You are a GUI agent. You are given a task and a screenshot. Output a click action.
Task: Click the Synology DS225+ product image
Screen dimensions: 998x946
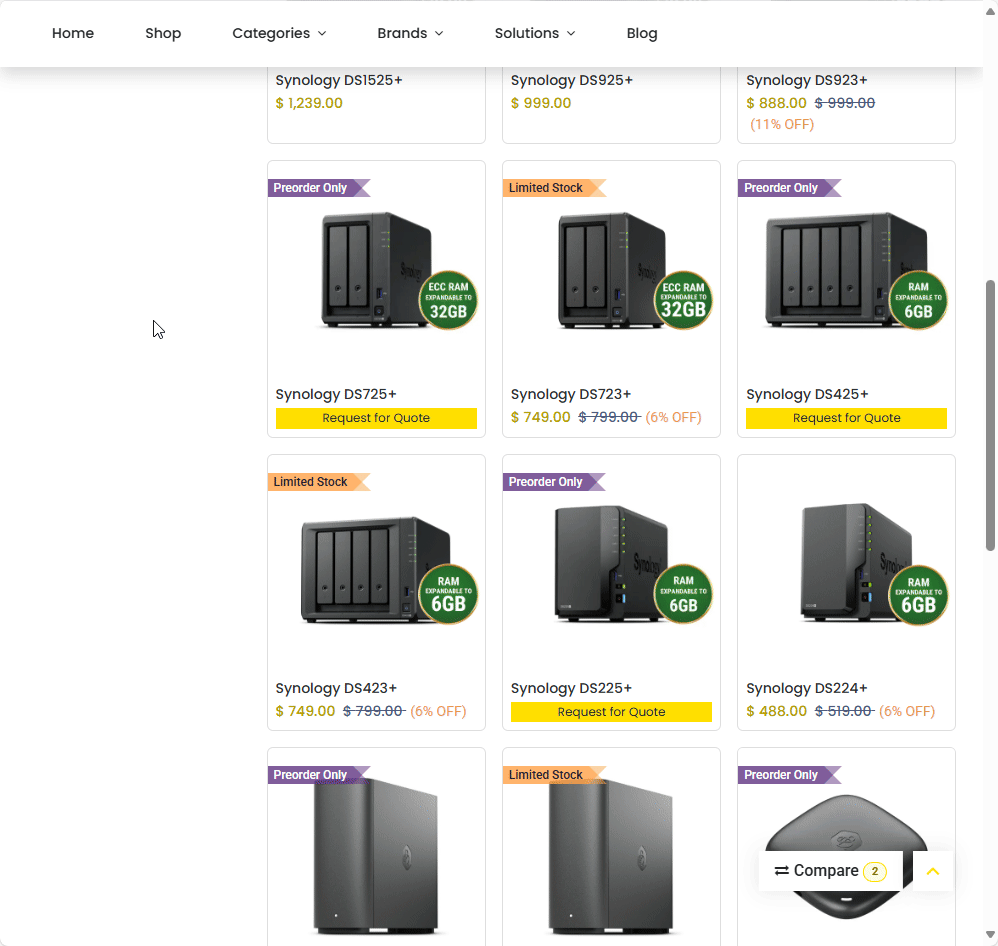[x=611, y=563]
